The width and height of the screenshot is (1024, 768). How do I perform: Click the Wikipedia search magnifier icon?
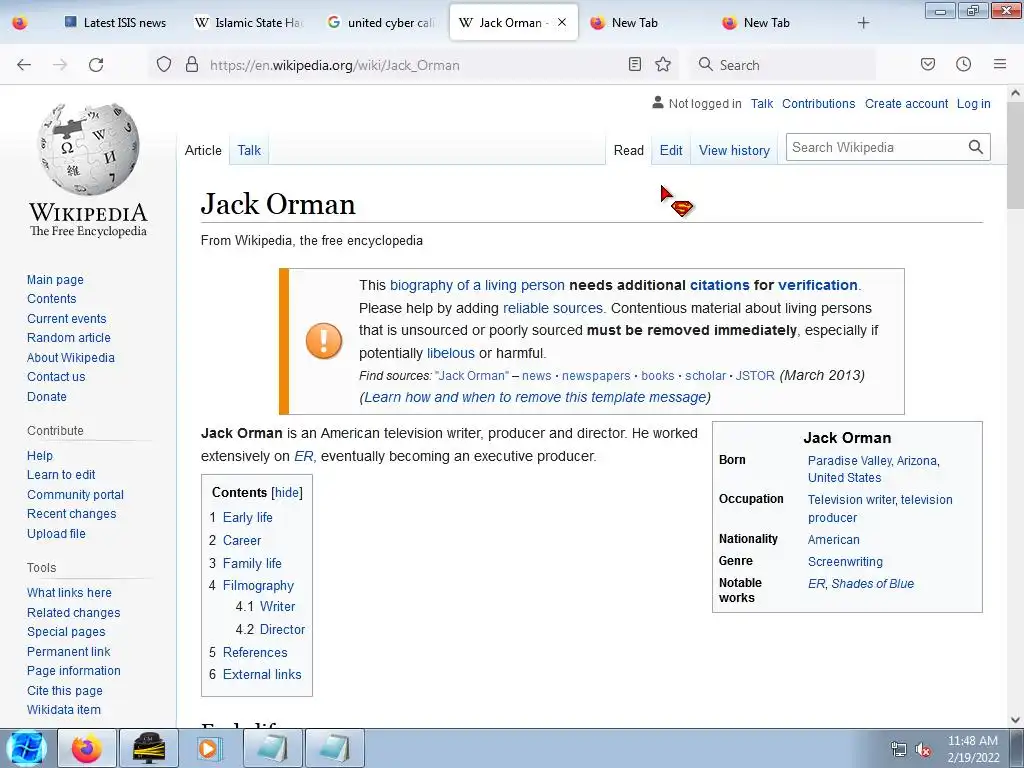coord(975,147)
